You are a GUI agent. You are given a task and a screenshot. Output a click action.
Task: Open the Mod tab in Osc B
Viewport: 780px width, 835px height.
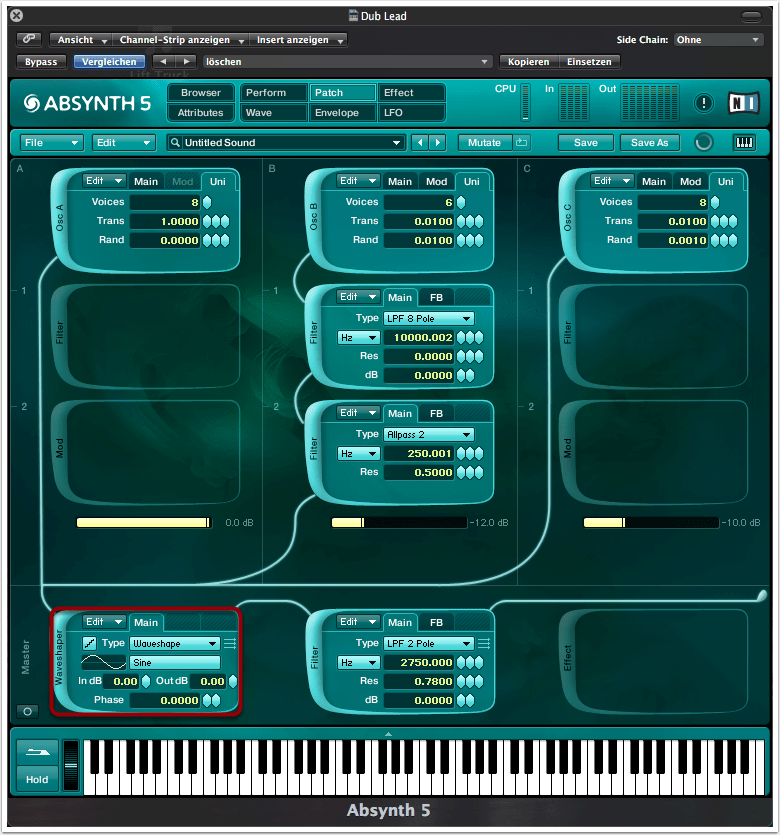coord(437,182)
